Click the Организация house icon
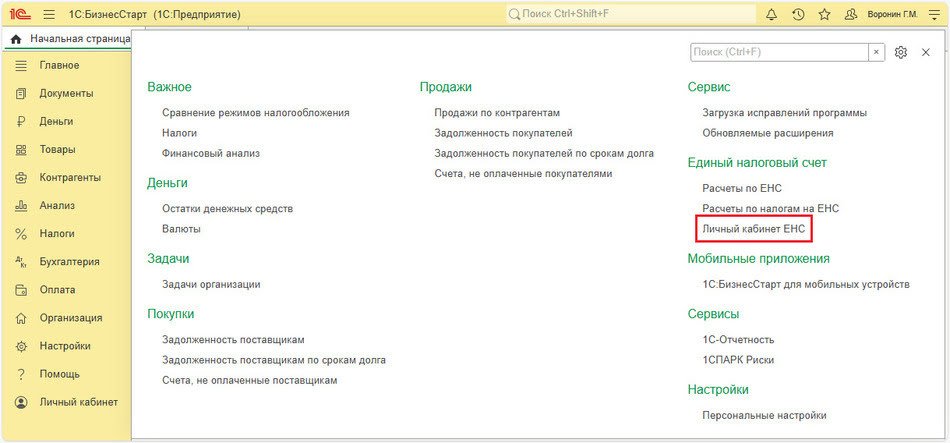This screenshot has height=443, width=950. pyautogui.click(x=21, y=318)
